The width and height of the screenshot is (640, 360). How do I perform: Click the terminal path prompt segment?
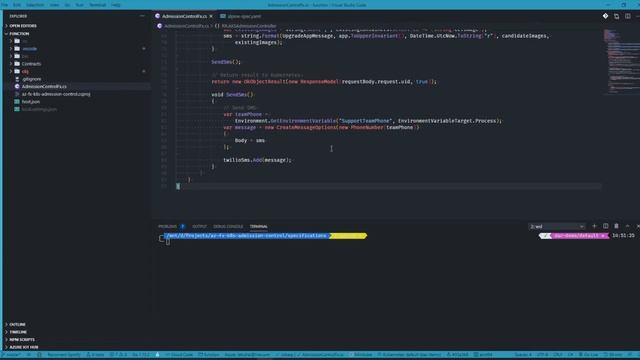247,236
